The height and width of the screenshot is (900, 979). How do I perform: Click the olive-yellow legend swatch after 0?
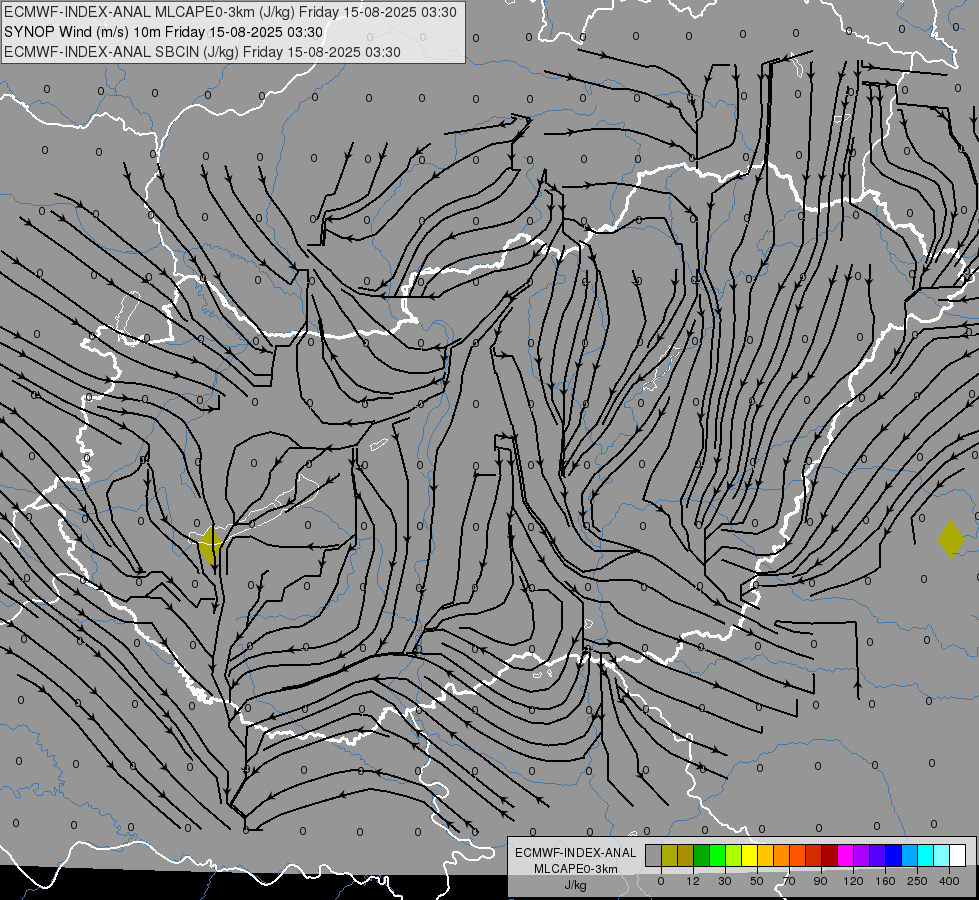(x=670, y=855)
